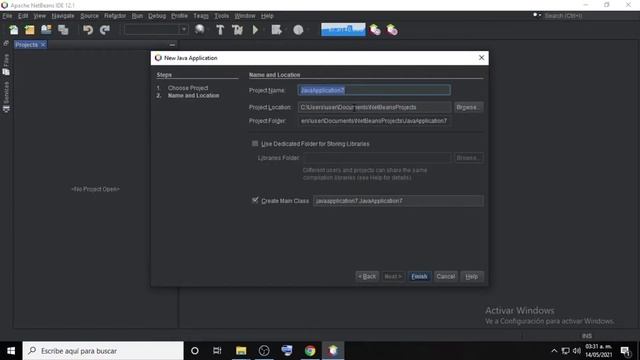640x360 pixels.
Task: Click the New File toolbar icon
Action: point(14,30)
